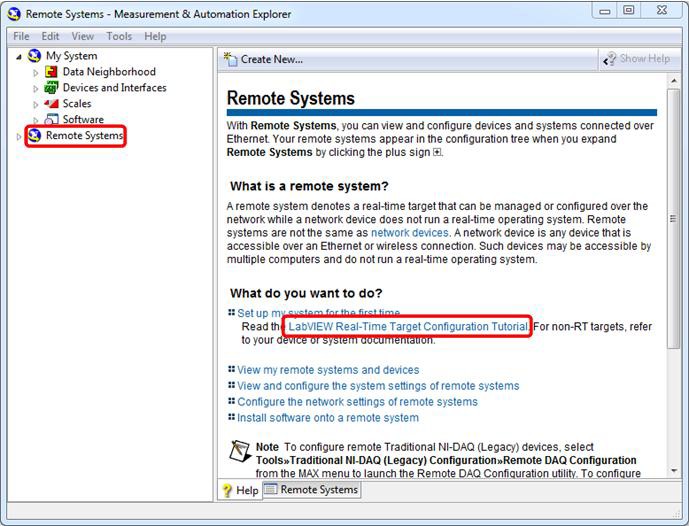Click the 'What is a remote system?' heading
689x526 pixels.
pos(309,186)
